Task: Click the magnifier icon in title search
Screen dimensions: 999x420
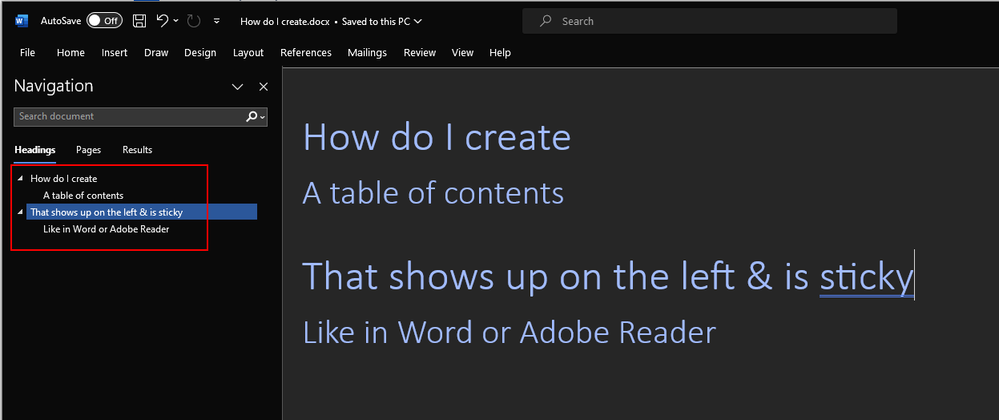Action: click(x=545, y=21)
